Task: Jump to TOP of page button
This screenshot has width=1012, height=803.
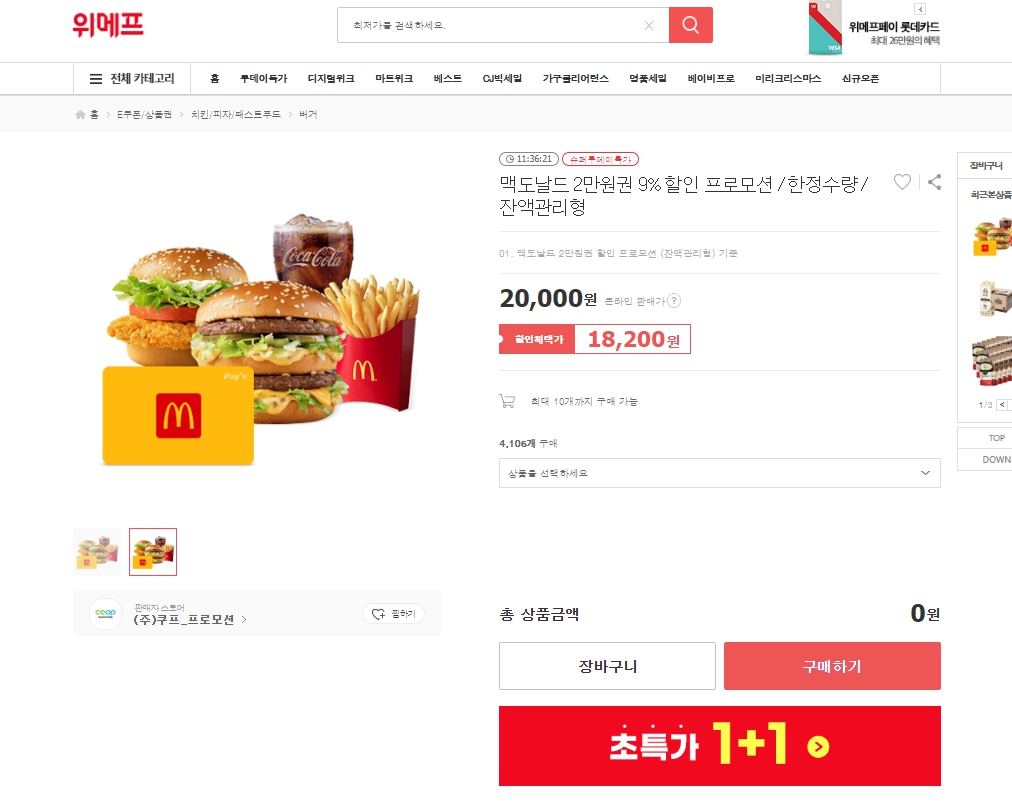Action: [994, 438]
